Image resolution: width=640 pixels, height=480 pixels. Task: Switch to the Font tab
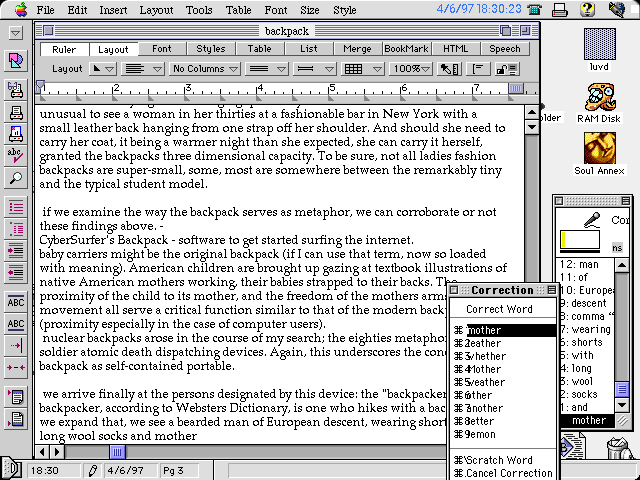[162, 49]
